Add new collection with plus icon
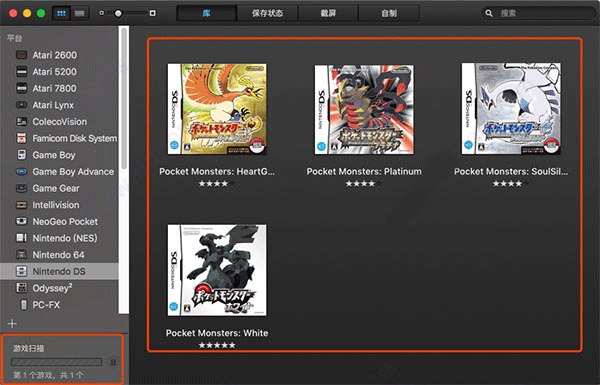This screenshot has width=600, height=385. (12, 323)
